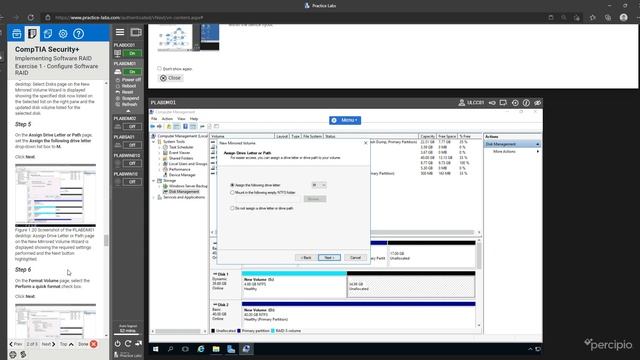Open the View menu in Computer Management

coord(181,119)
